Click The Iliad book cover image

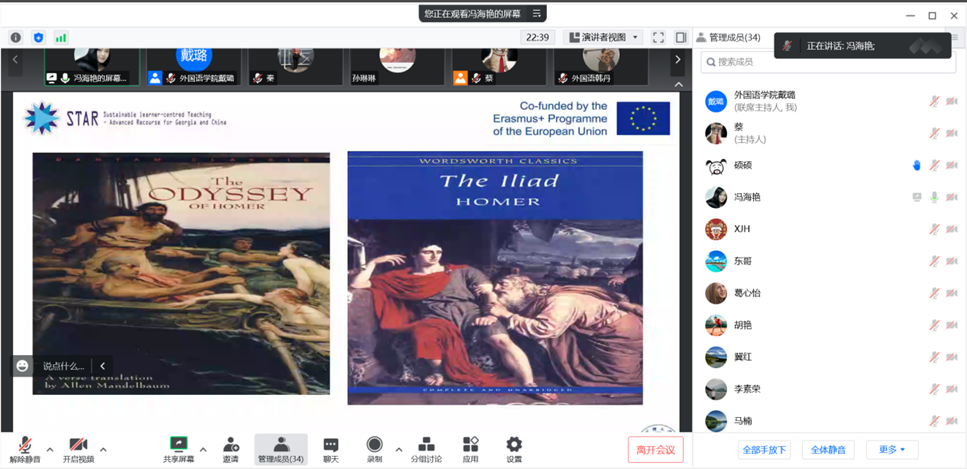[x=495, y=278]
